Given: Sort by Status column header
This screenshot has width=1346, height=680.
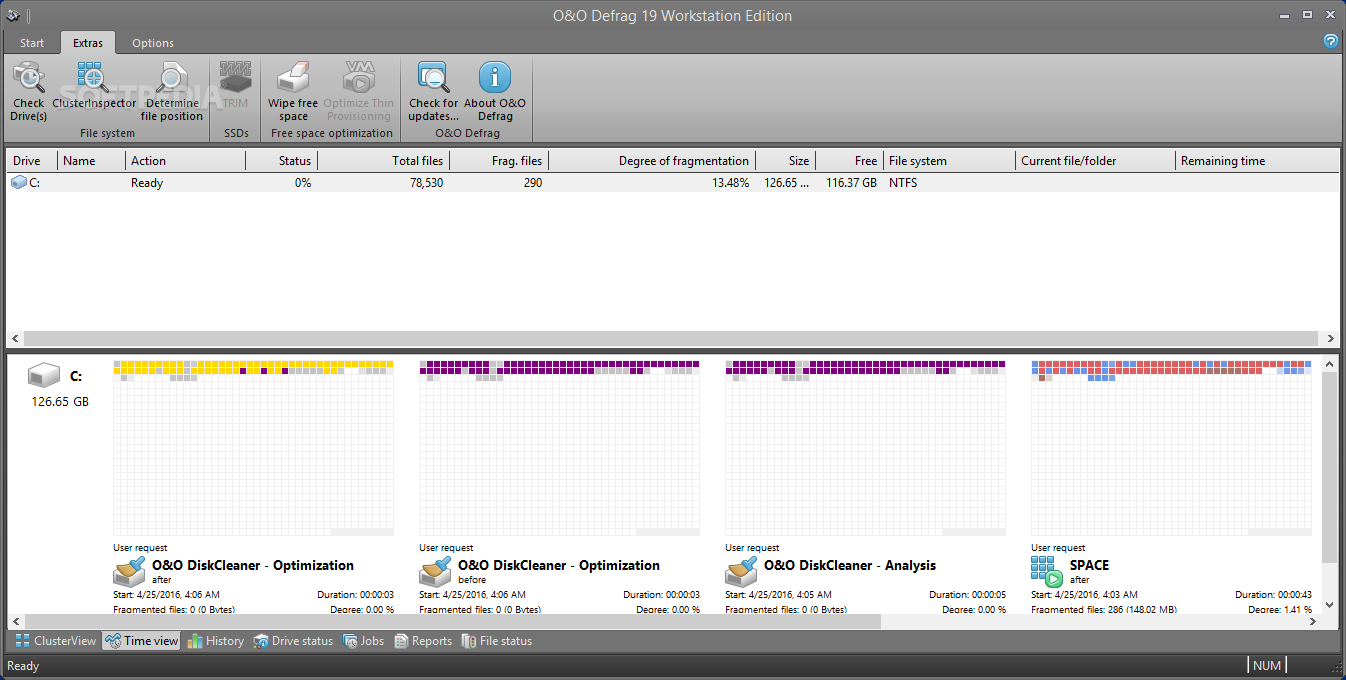Looking at the screenshot, I should click(x=282, y=160).
